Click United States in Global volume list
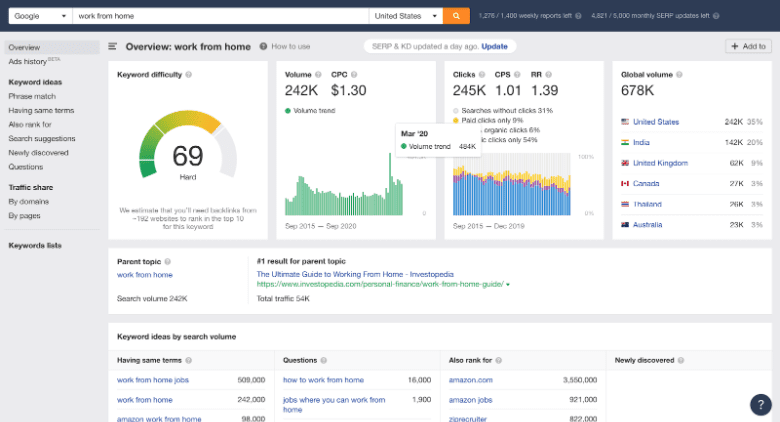 coord(656,122)
